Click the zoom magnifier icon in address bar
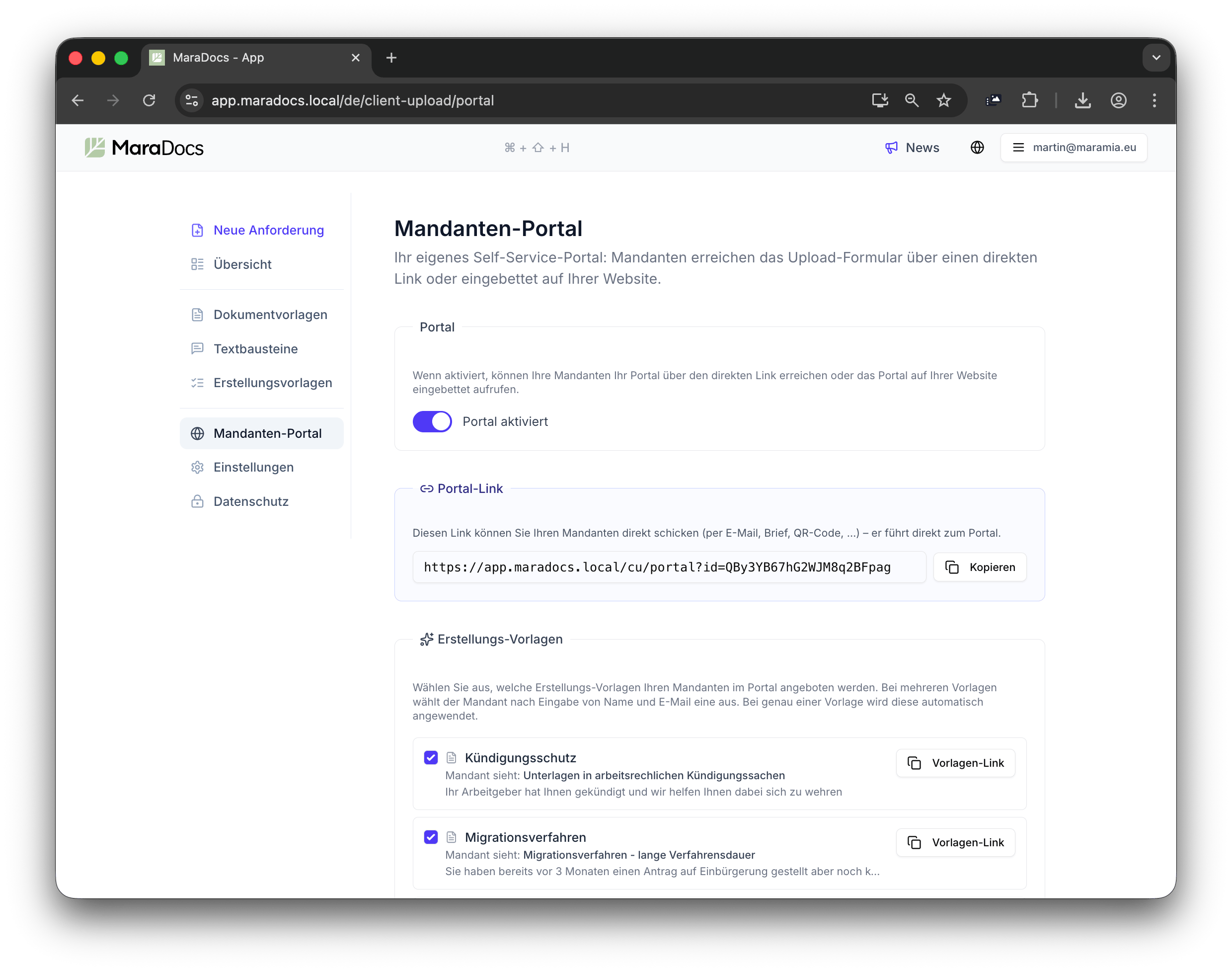1232x972 pixels. [912, 101]
